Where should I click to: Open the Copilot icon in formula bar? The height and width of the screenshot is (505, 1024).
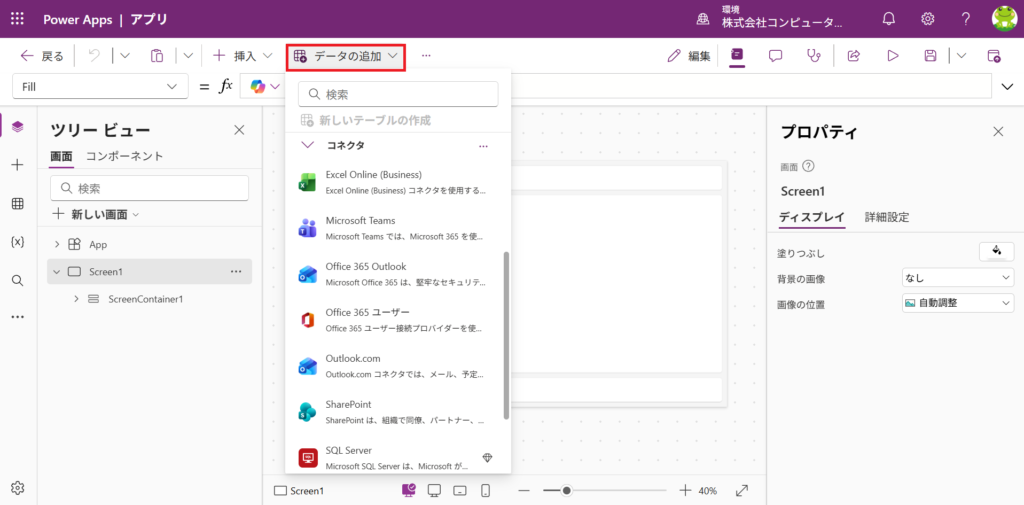click(x=258, y=86)
